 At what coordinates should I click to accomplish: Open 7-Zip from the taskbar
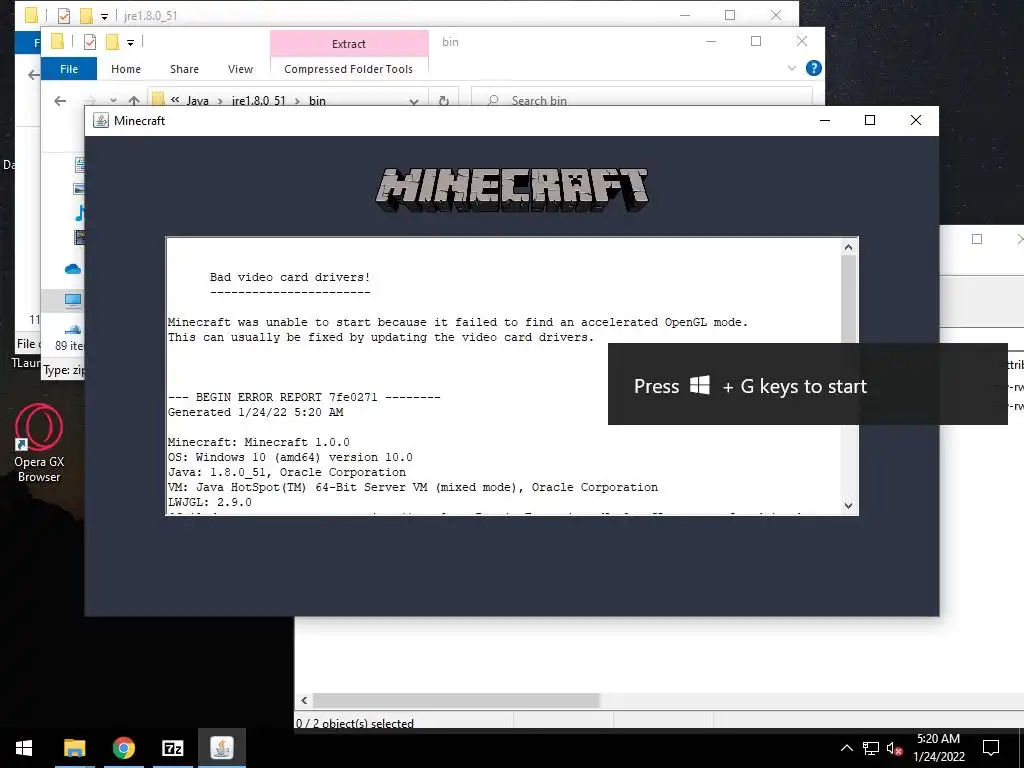coord(172,748)
